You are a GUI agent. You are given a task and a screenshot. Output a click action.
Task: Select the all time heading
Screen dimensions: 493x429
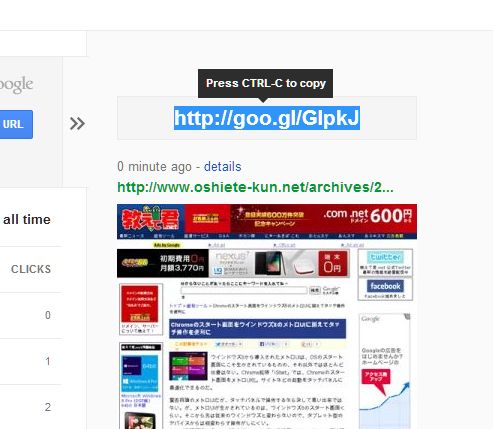(27, 220)
